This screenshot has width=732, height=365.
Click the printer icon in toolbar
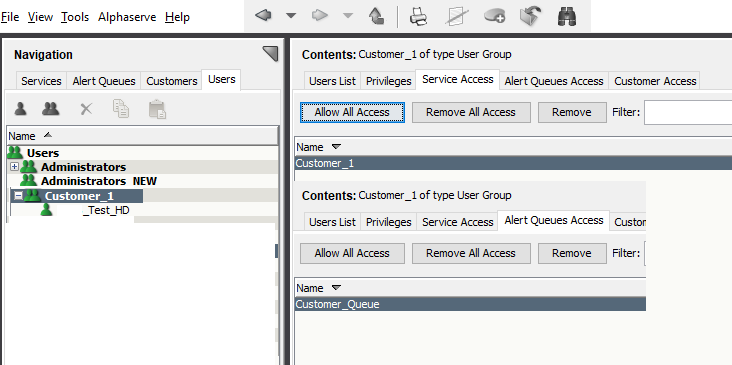418,16
